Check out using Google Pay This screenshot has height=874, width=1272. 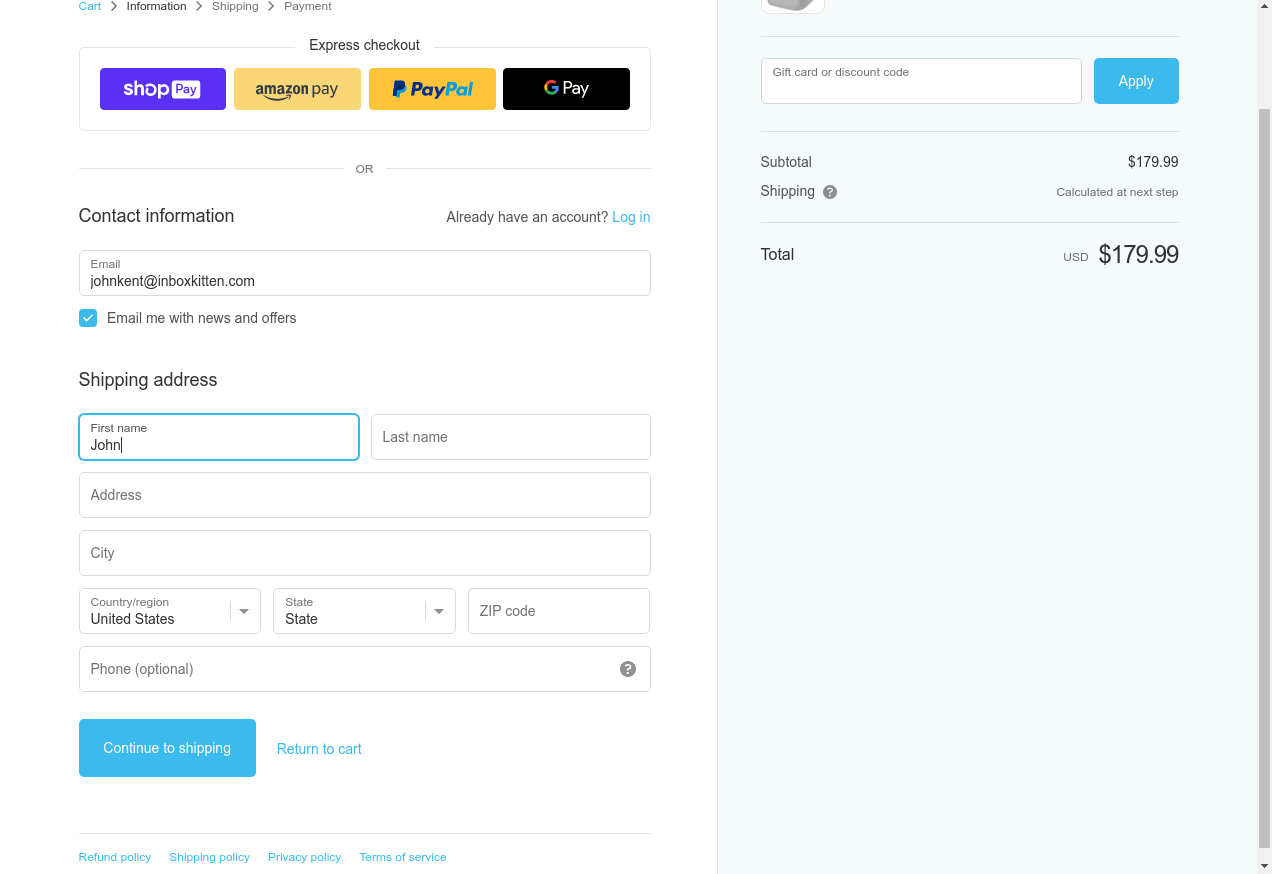click(x=566, y=89)
